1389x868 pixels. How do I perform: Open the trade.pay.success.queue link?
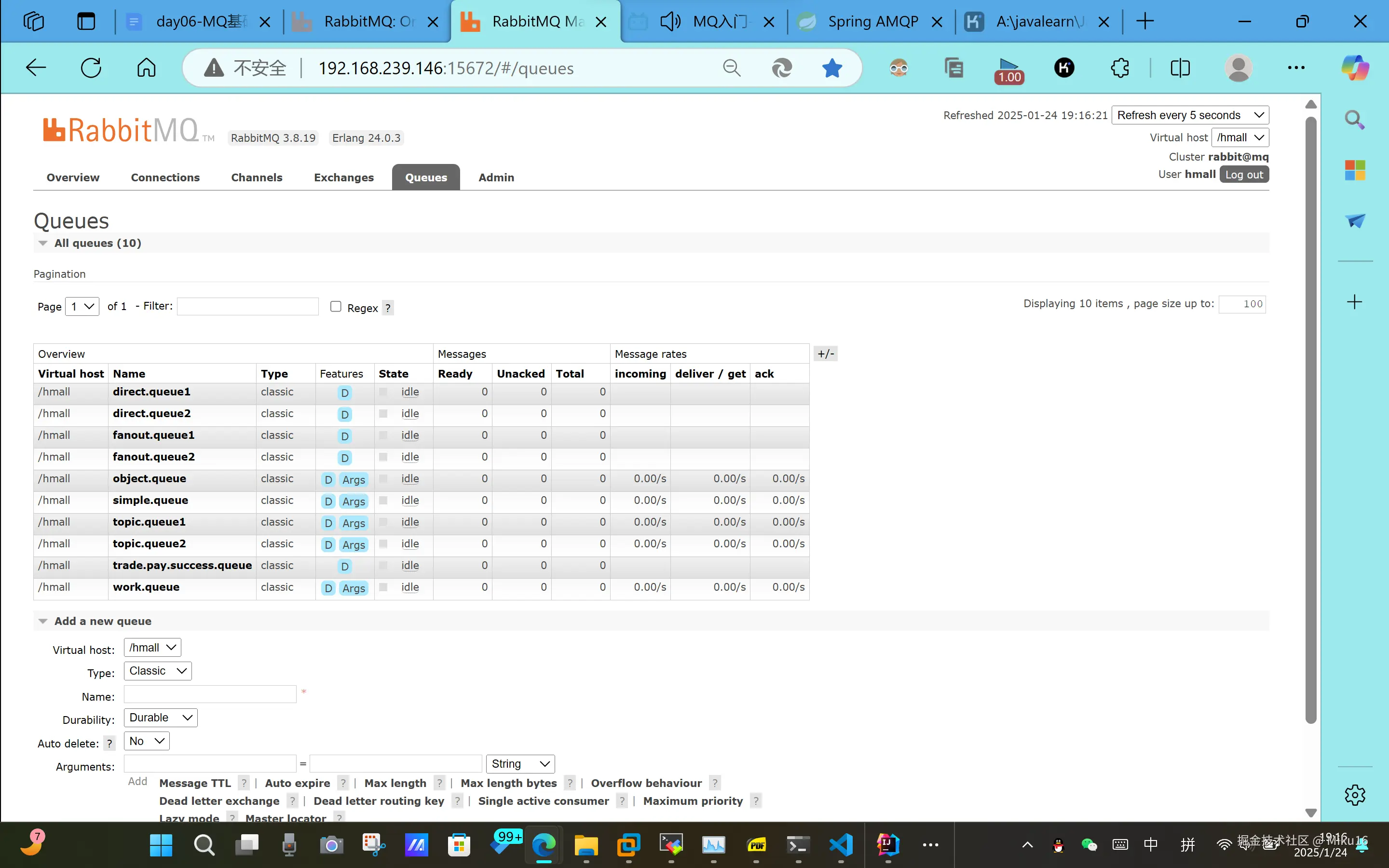pyautogui.click(x=182, y=566)
